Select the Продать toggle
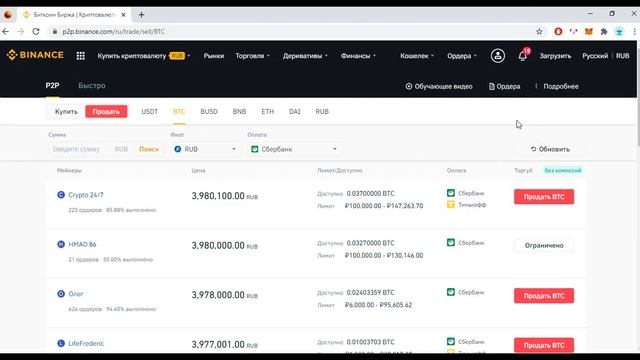 tap(106, 111)
